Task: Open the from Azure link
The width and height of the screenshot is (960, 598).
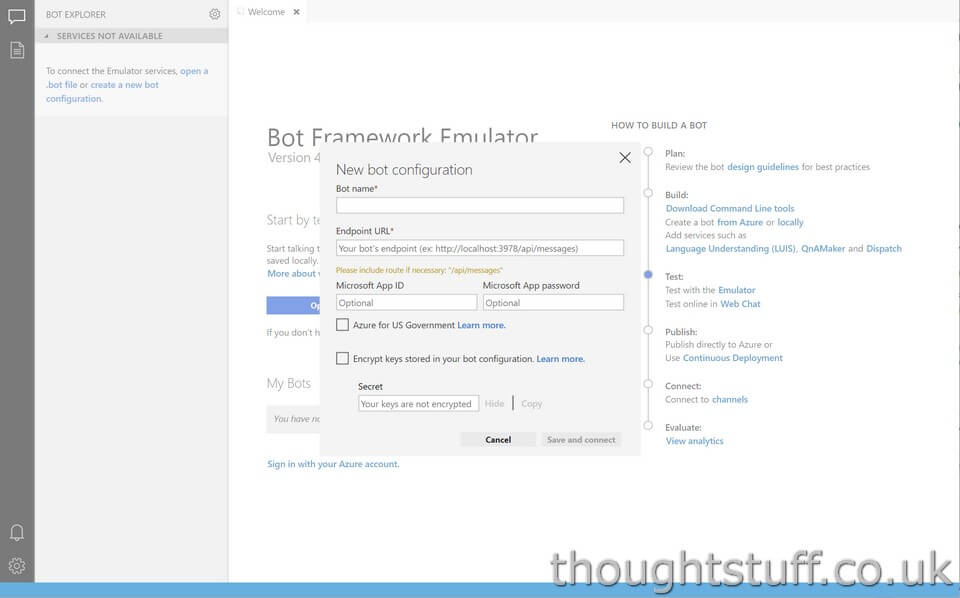Action: tap(740, 222)
